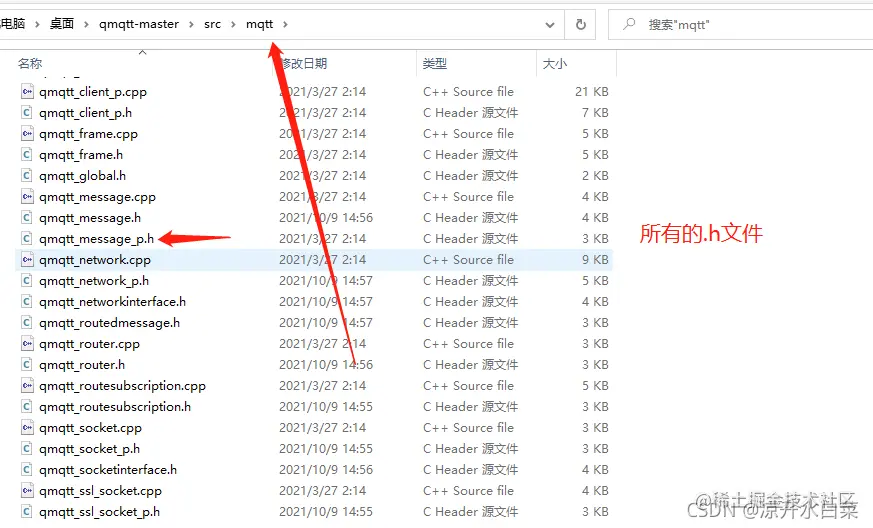Select file qmqtt_network.cpp
Viewport: 873px width, 528px height.
(95, 260)
